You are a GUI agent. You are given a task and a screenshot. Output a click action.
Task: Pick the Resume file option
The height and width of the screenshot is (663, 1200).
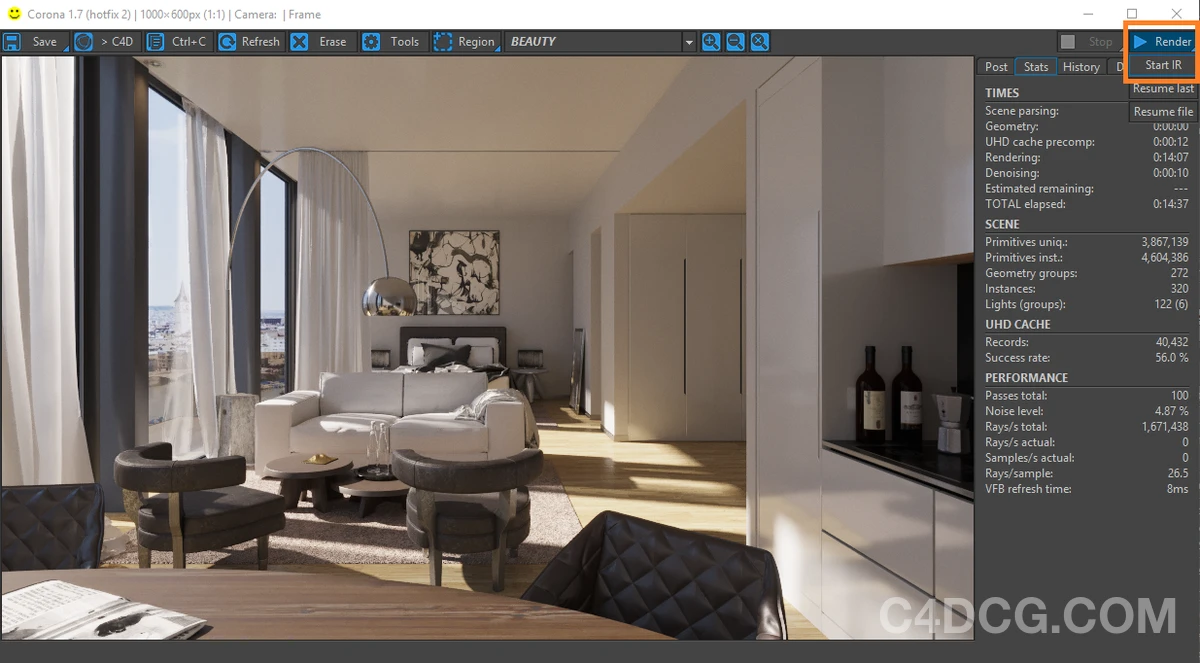tap(1163, 112)
